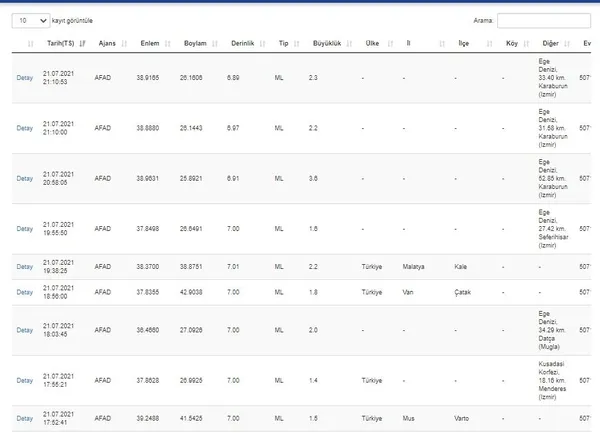
Task: Select magnitude value 2.3 cell
Action: click(x=313, y=78)
